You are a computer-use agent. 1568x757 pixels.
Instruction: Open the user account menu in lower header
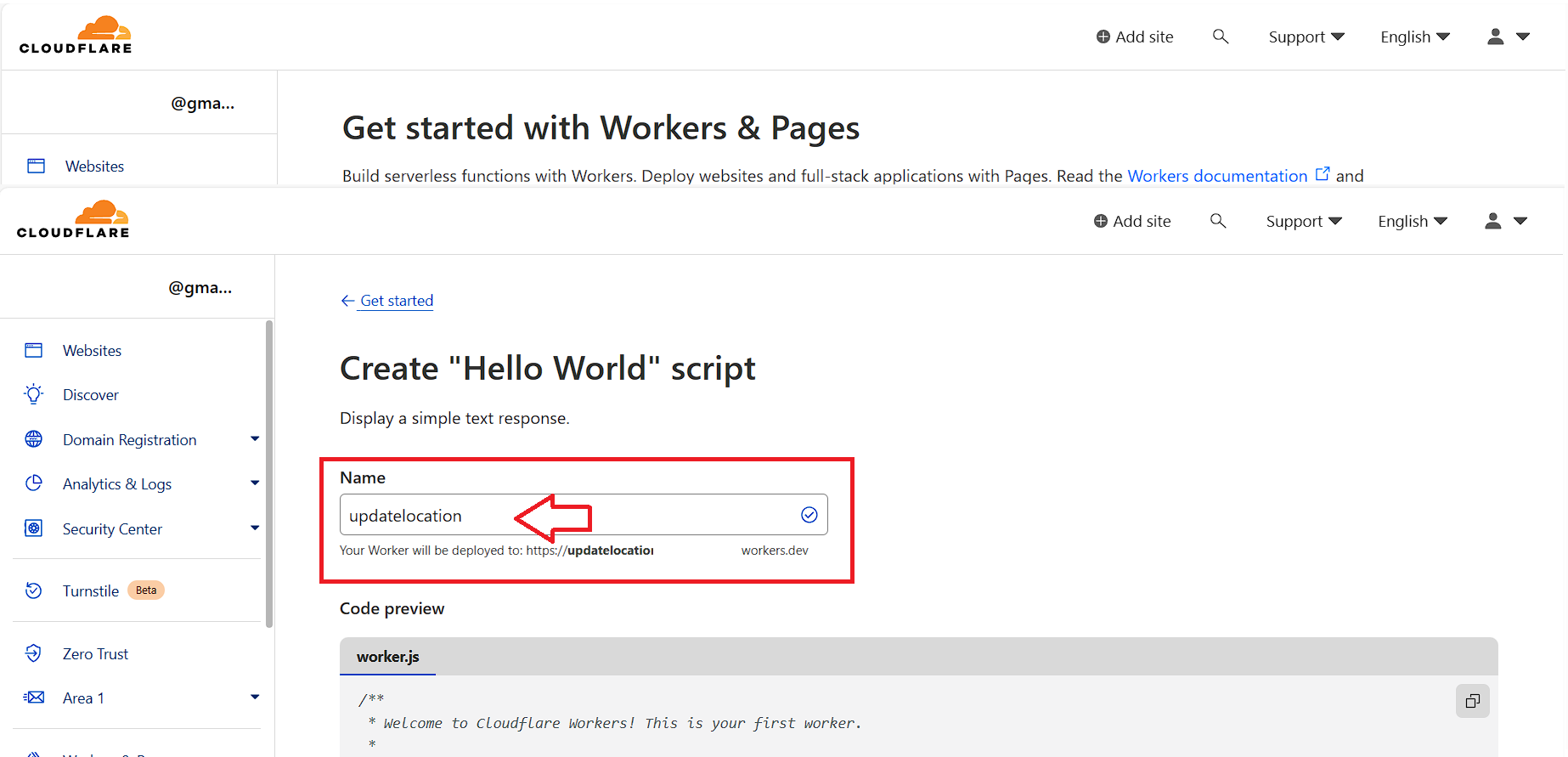point(1506,221)
